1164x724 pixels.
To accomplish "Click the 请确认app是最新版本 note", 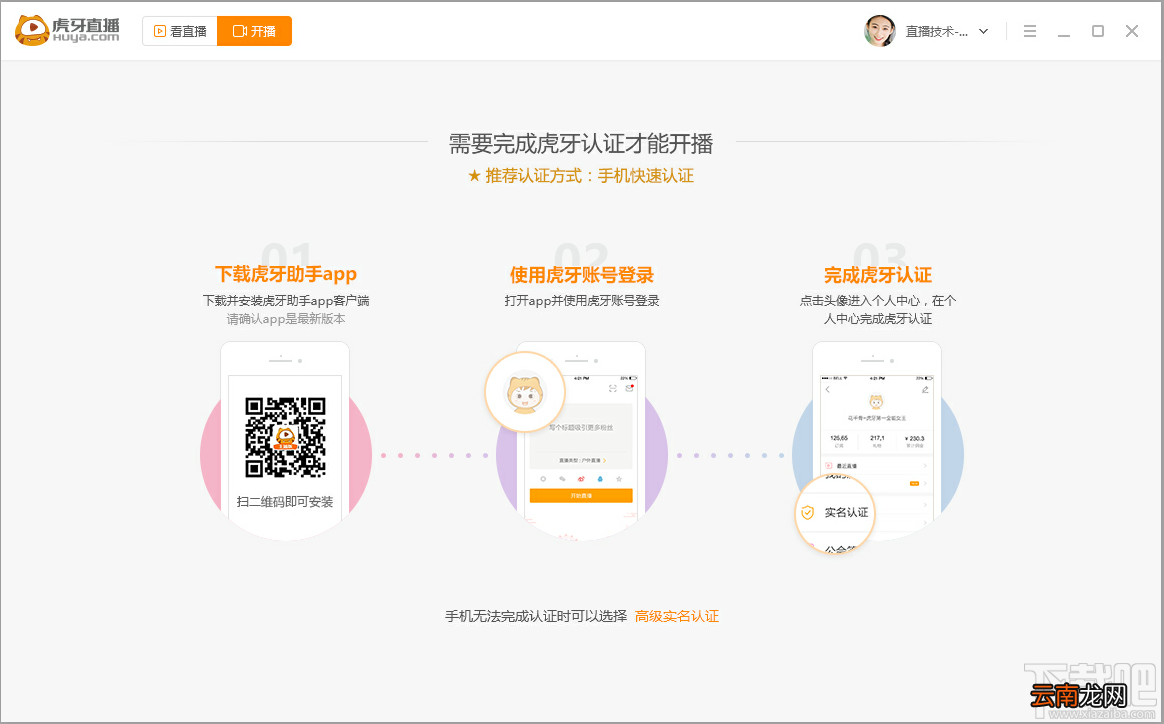I will pyautogui.click(x=286, y=319).
